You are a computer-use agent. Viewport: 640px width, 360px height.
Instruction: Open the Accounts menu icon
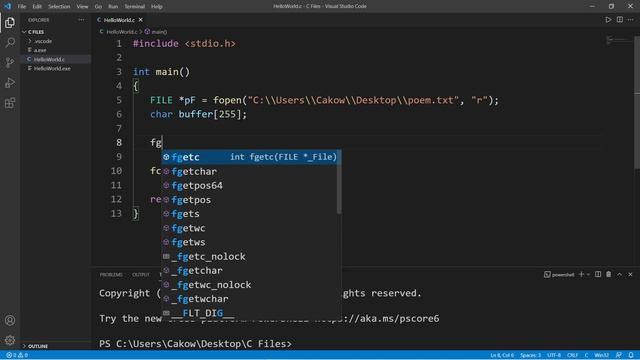coord(10,320)
